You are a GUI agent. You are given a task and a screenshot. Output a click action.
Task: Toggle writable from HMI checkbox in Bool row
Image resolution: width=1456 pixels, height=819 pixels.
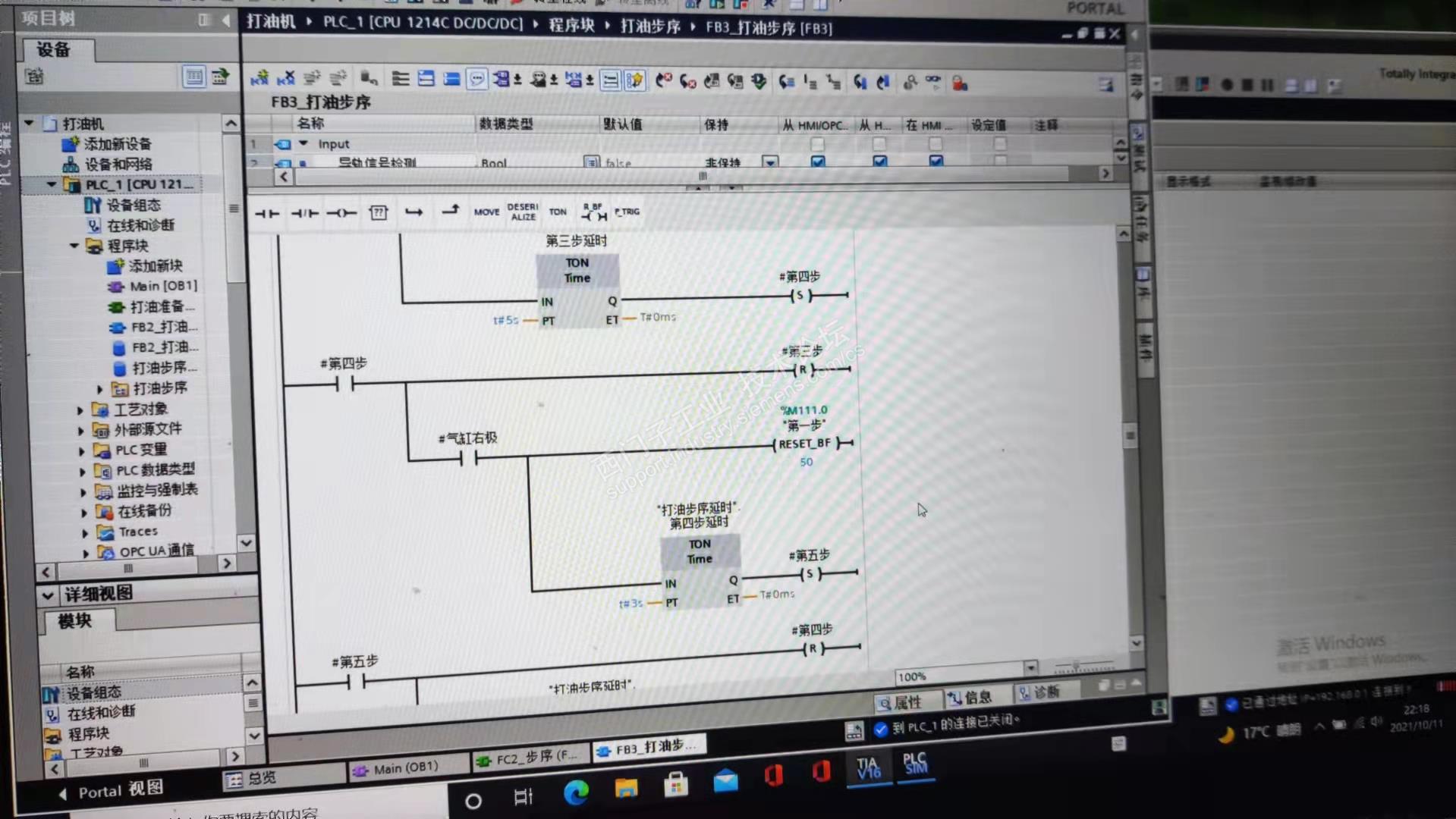point(879,162)
